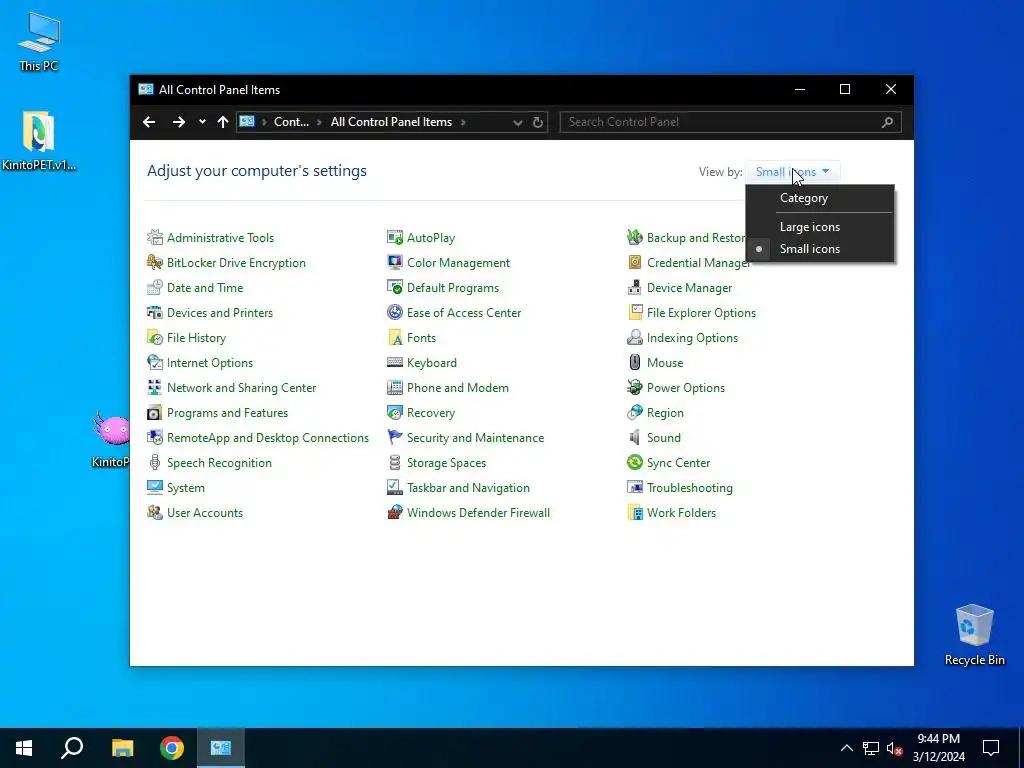Click the taskbar clock showing 9:44 PM

click(938, 748)
